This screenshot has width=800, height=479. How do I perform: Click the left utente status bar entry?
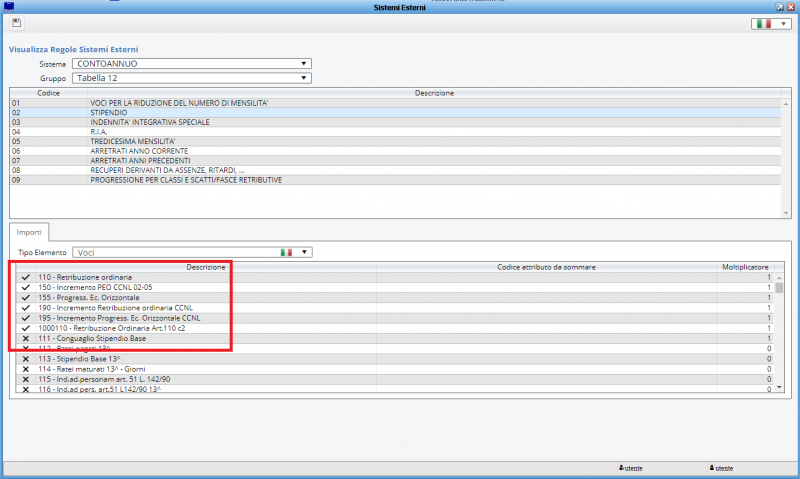tap(631, 468)
